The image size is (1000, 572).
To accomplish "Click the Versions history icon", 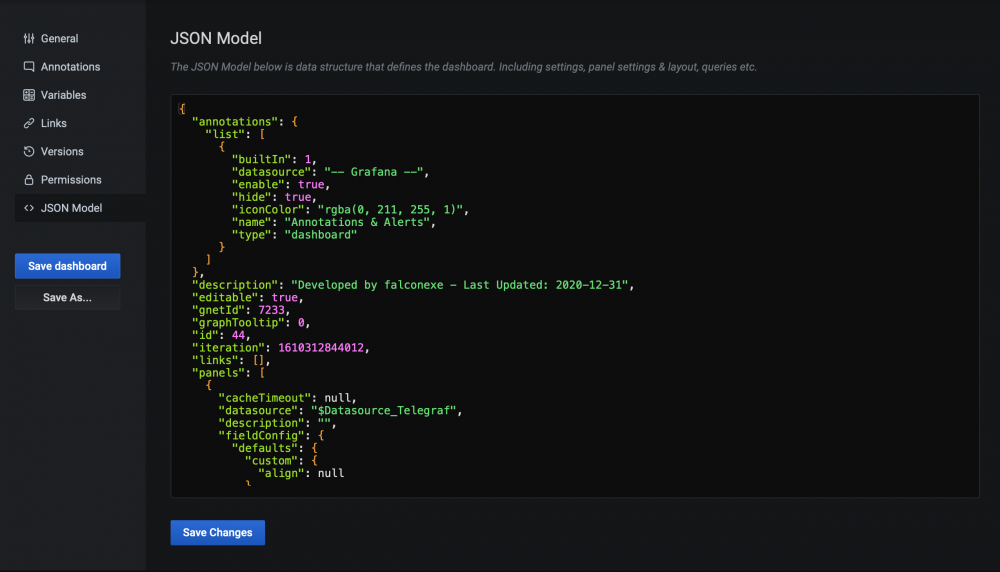I will [29, 151].
